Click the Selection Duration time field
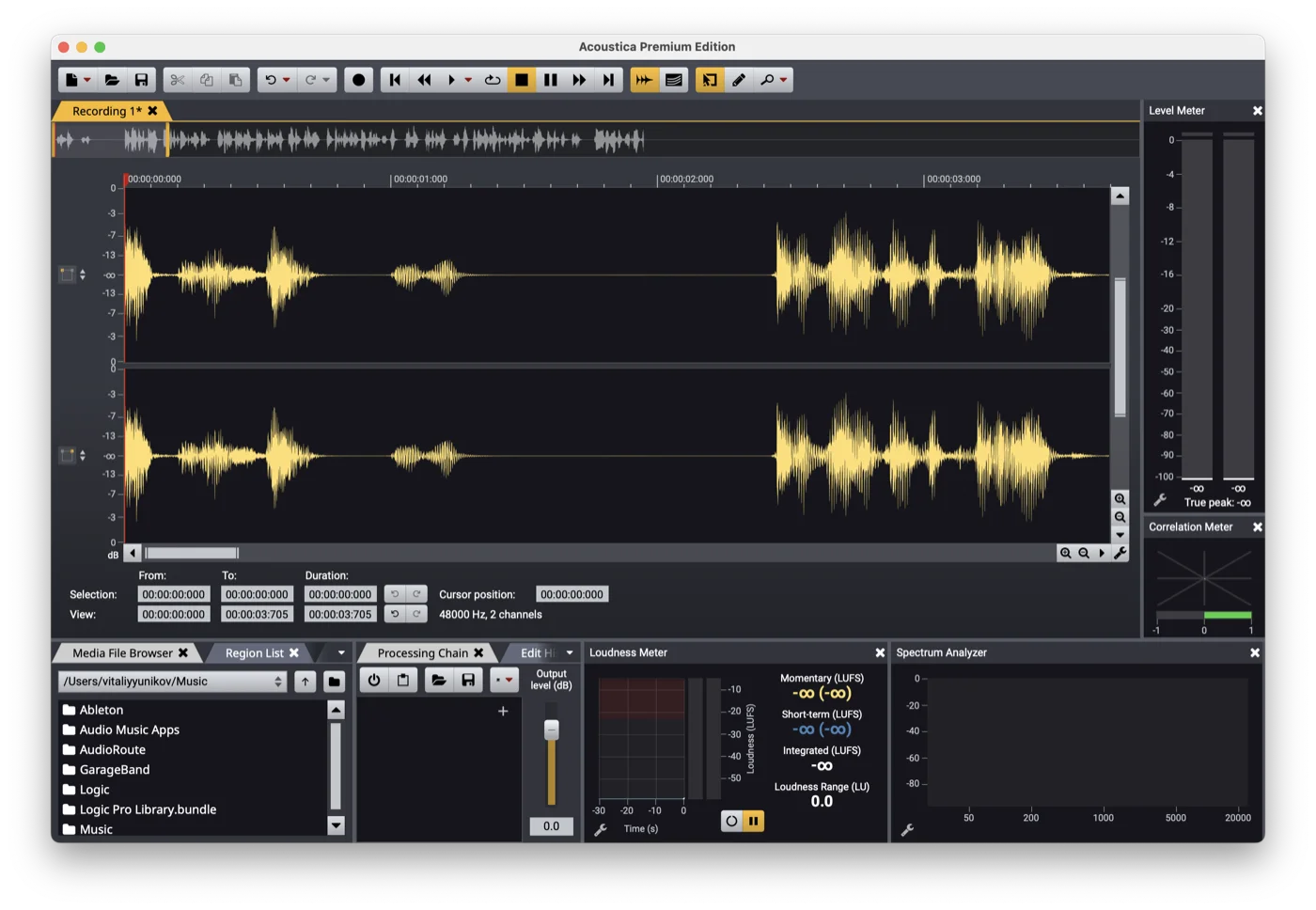Image resolution: width=1316 pixels, height=910 pixels. click(339, 594)
